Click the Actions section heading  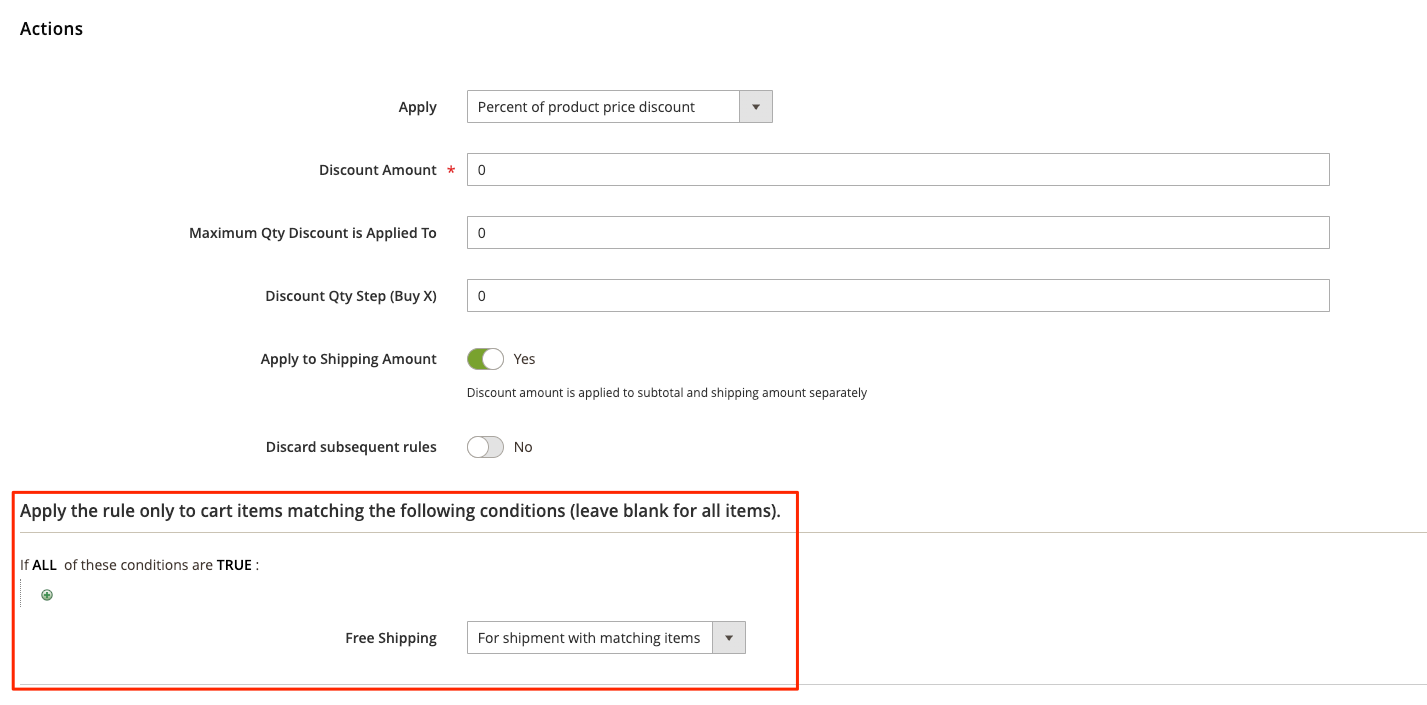pyautogui.click(x=51, y=29)
